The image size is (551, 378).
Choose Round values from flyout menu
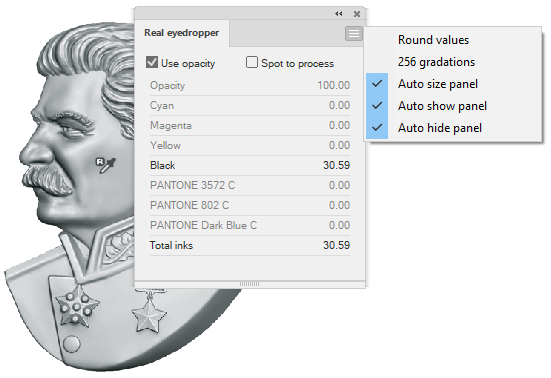click(x=433, y=40)
